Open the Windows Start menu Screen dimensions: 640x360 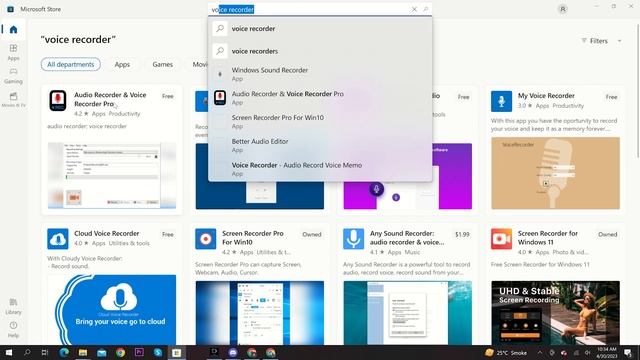9,353
